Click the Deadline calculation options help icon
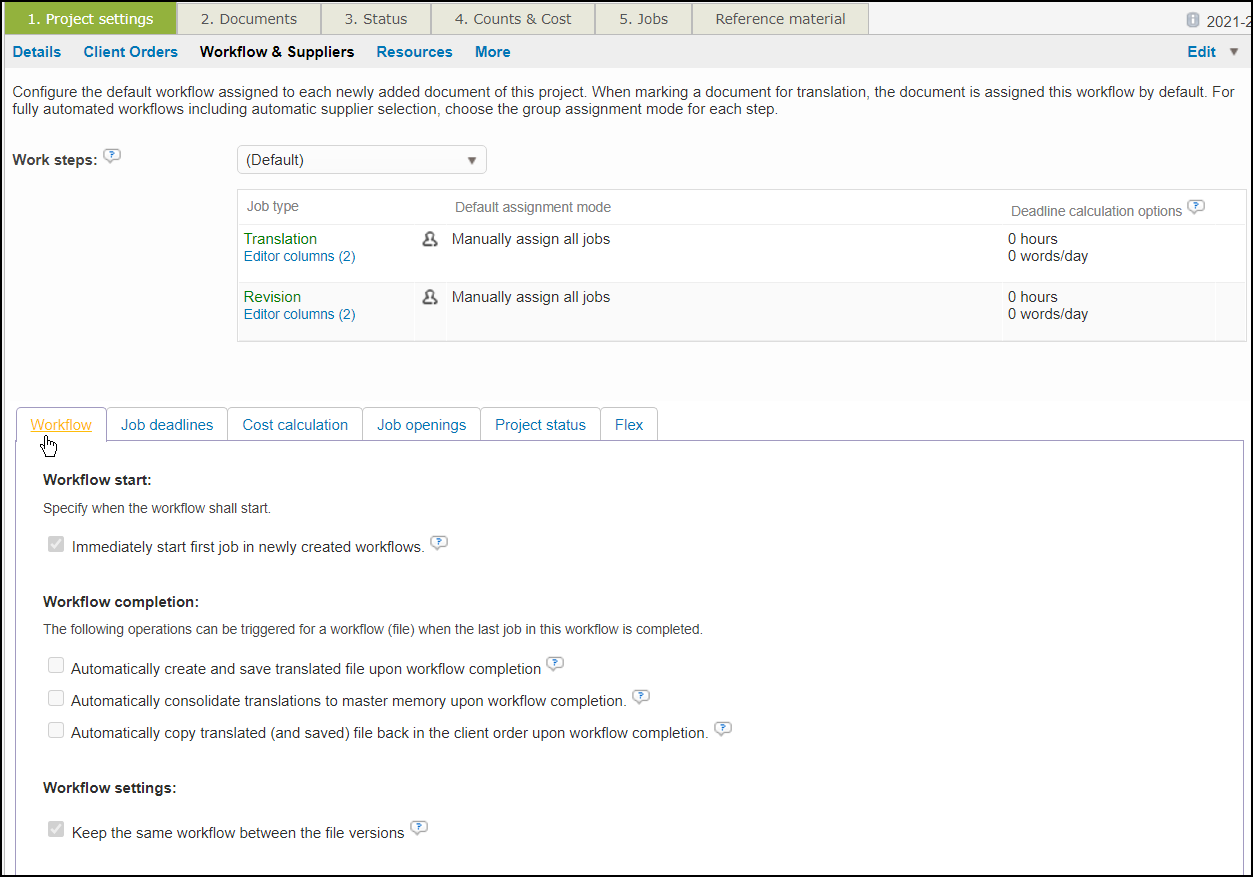This screenshot has height=877, width=1253. click(x=1196, y=207)
